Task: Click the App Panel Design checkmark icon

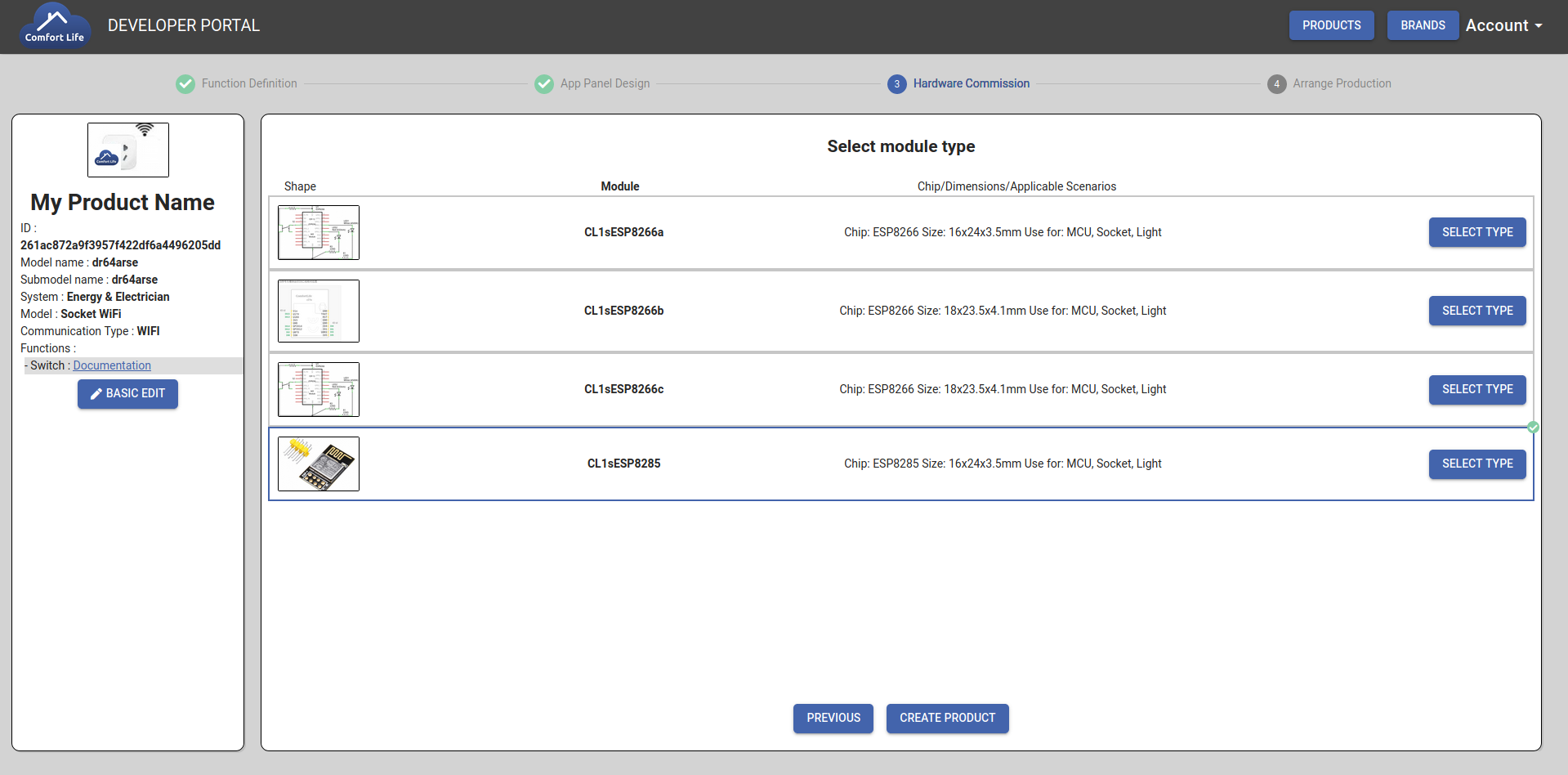Action: 544,84
